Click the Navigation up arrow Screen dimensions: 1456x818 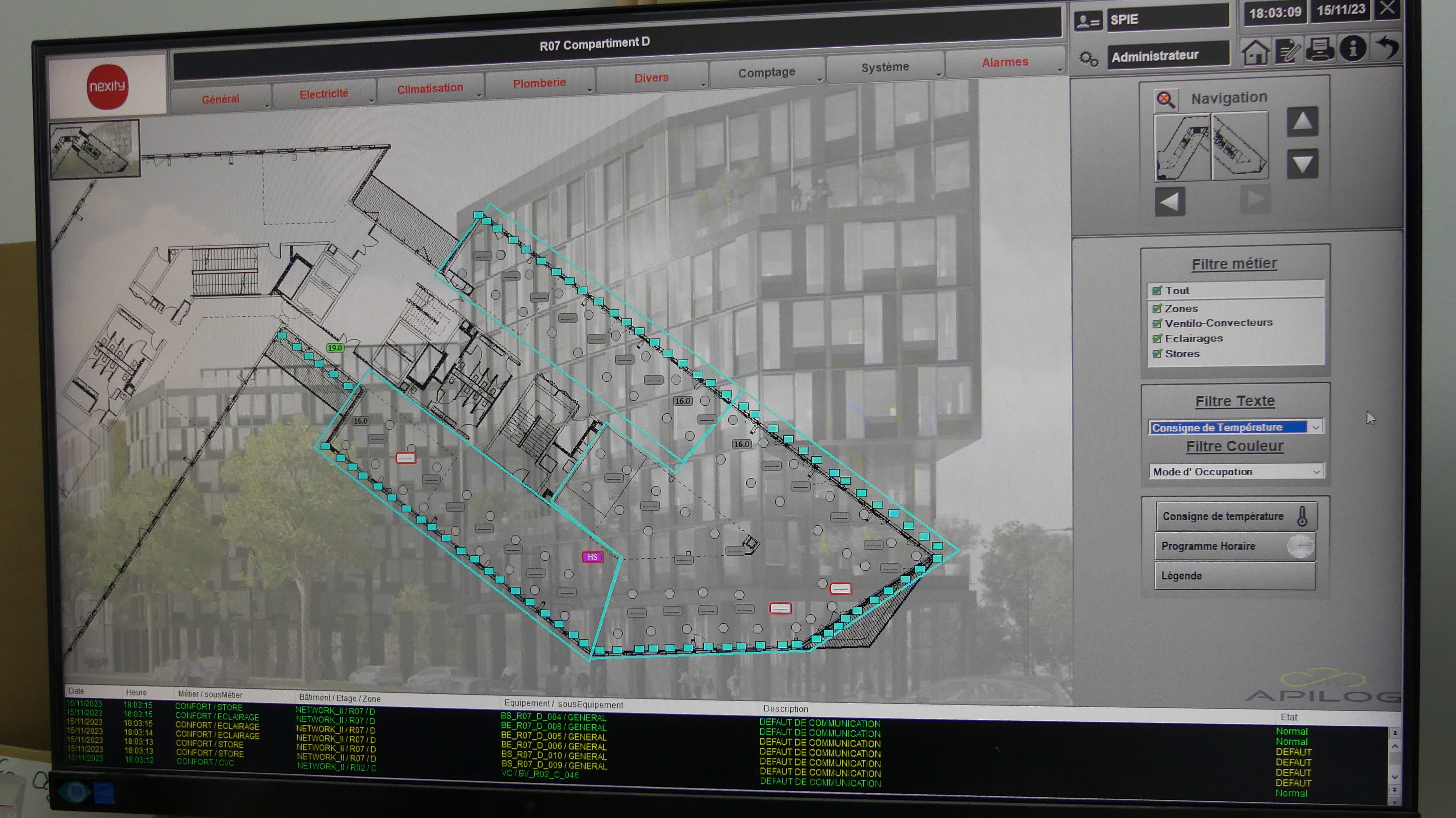click(1302, 122)
